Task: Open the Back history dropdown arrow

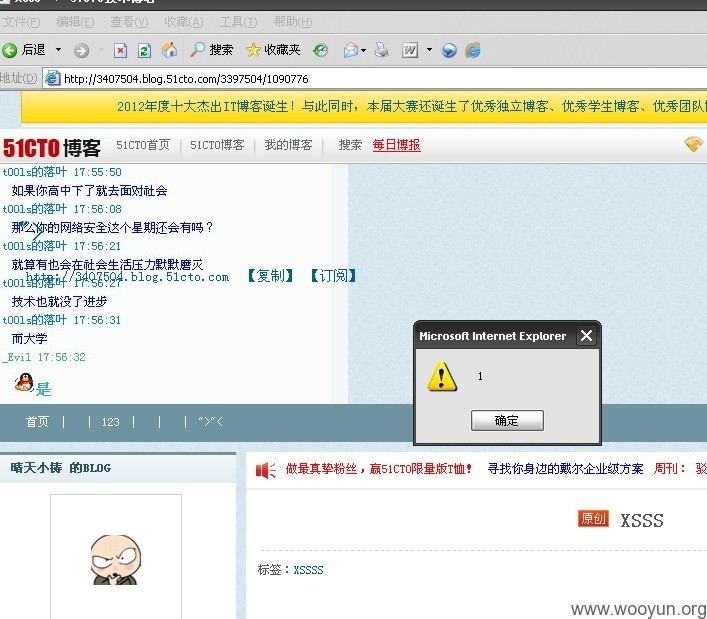Action: pos(58,50)
